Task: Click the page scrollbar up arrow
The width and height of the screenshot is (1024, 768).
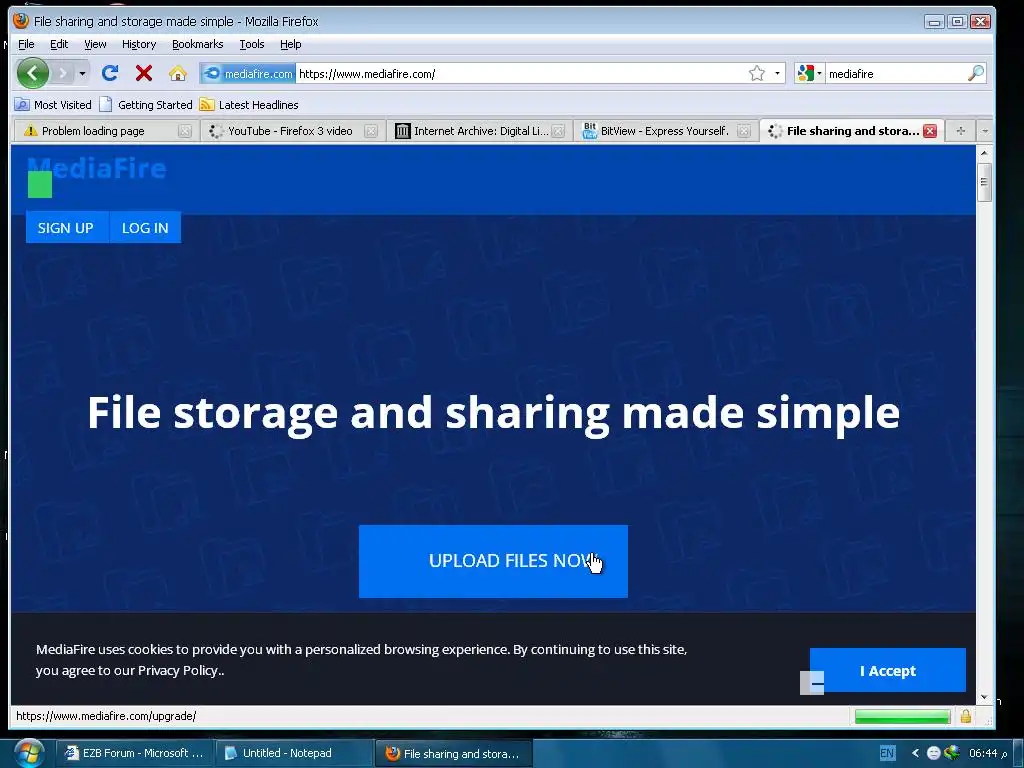Action: [984, 152]
